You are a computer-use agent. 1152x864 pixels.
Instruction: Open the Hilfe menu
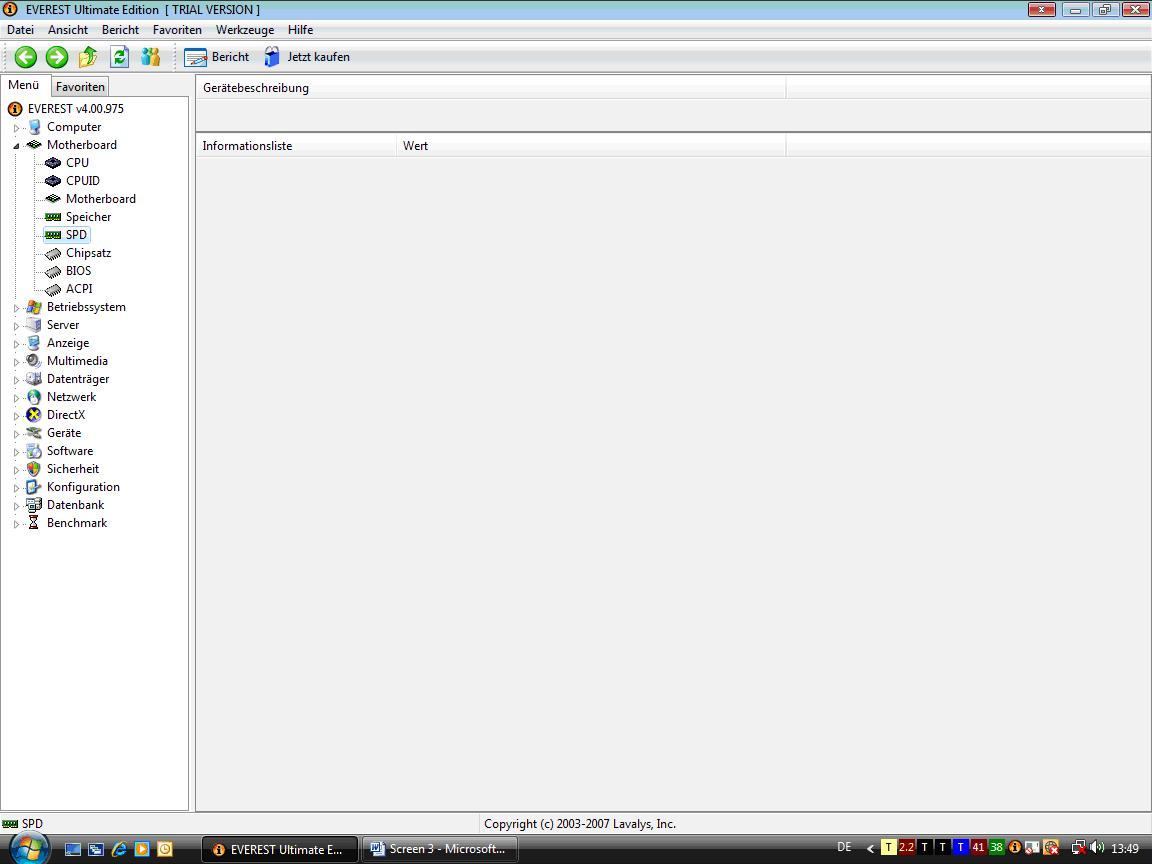point(300,30)
